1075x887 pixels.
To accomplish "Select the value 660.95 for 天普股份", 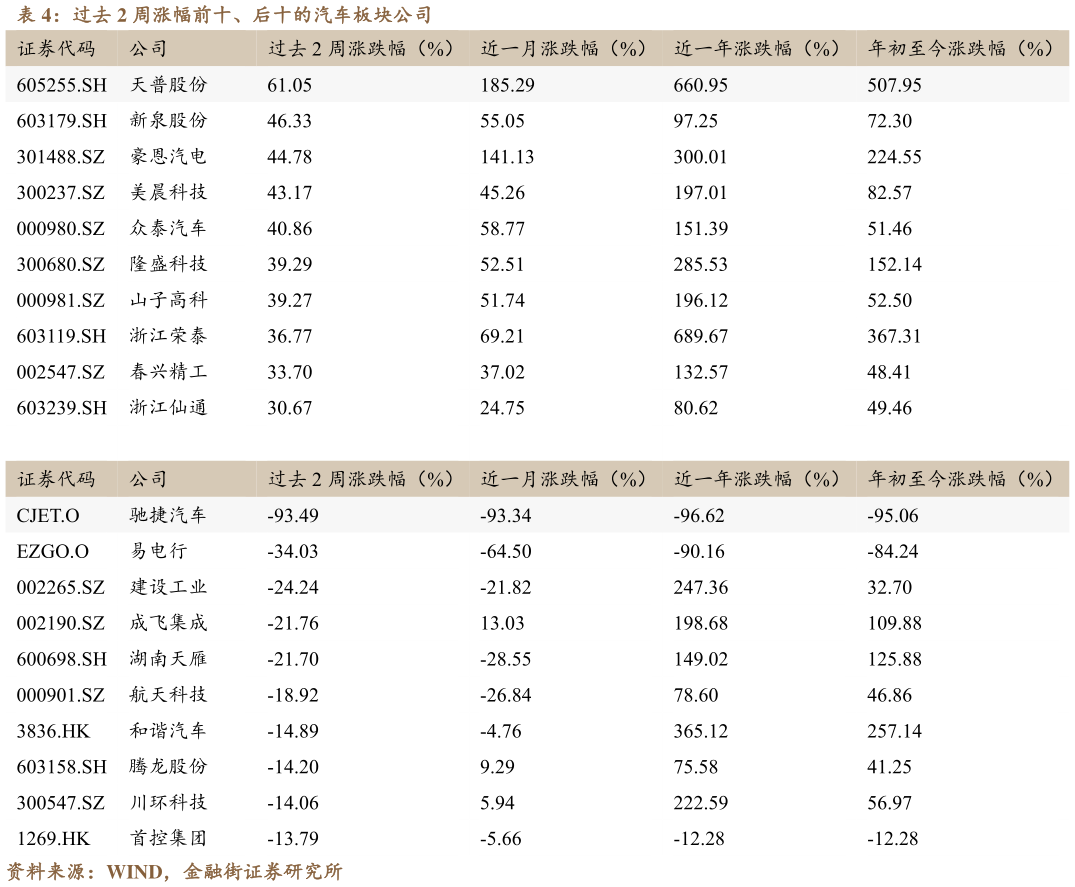I will click(701, 85).
